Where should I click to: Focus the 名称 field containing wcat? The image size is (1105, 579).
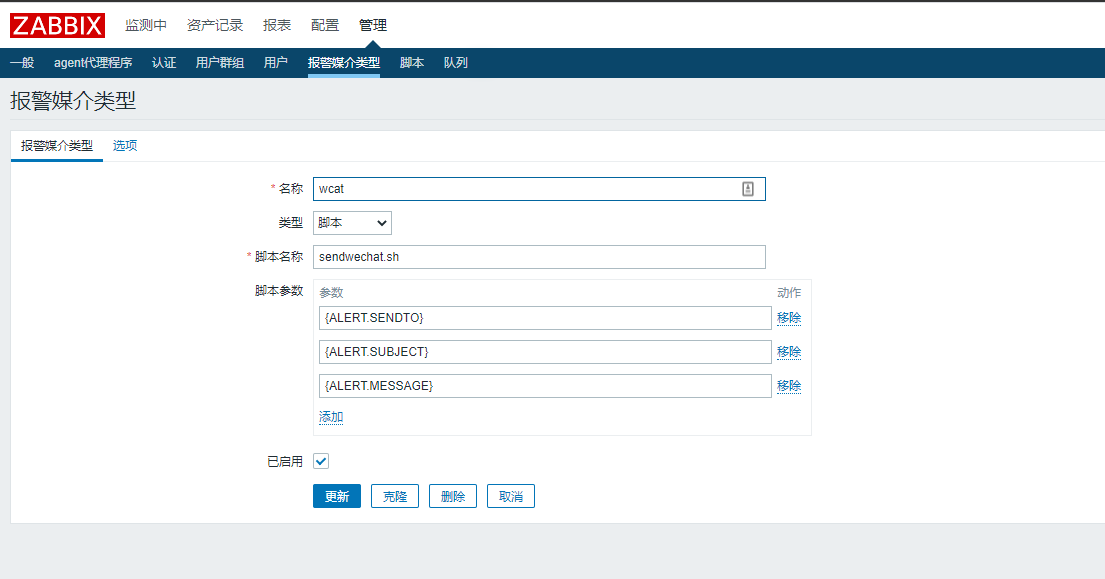(x=539, y=189)
